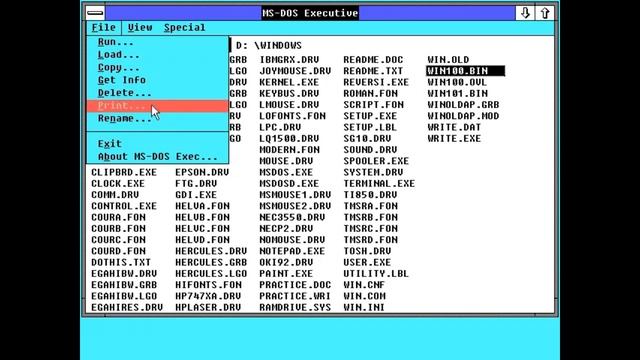Viewport: 640px width, 360px height.
Task: Select the SPOOLER.EXE file
Action: pyautogui.click(x=376, y=161)
